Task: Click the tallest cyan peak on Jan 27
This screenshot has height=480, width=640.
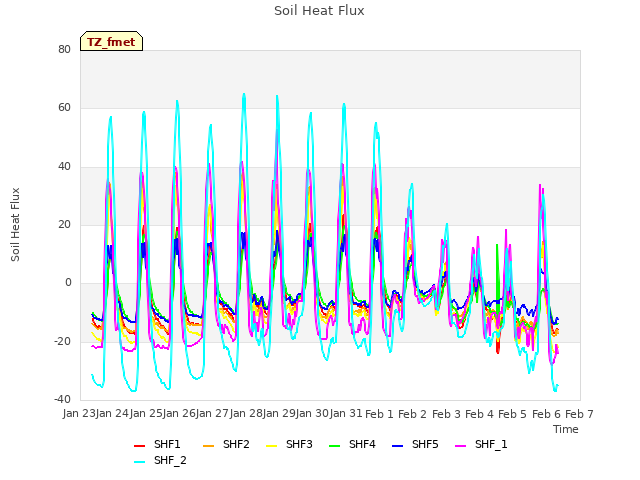Action: pyautogui.click(x=244, y=95)
